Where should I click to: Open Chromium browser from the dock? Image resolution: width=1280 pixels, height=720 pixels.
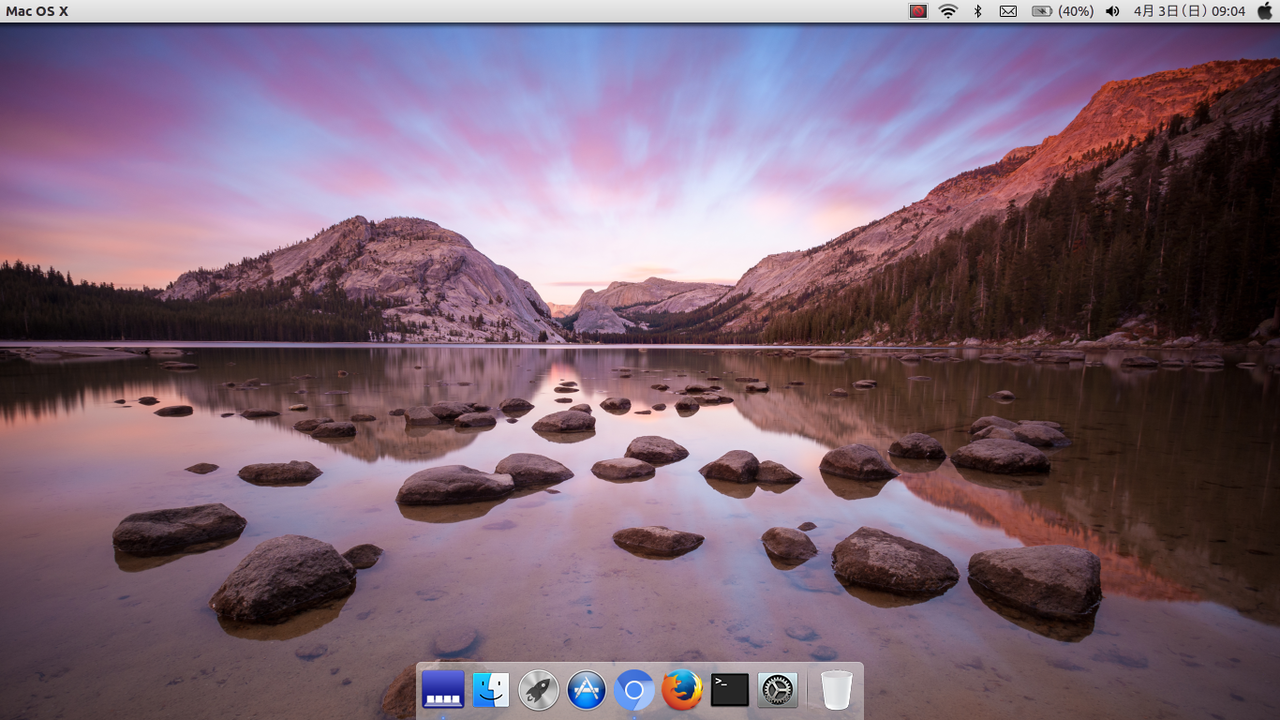click(634, 689)
